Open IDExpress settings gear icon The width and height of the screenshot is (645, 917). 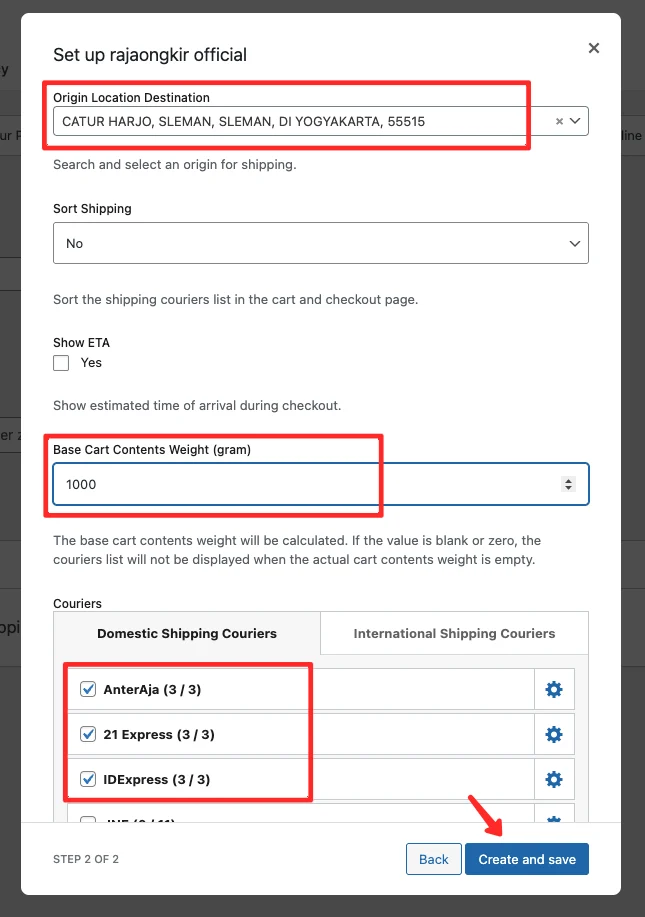point(553,779)
